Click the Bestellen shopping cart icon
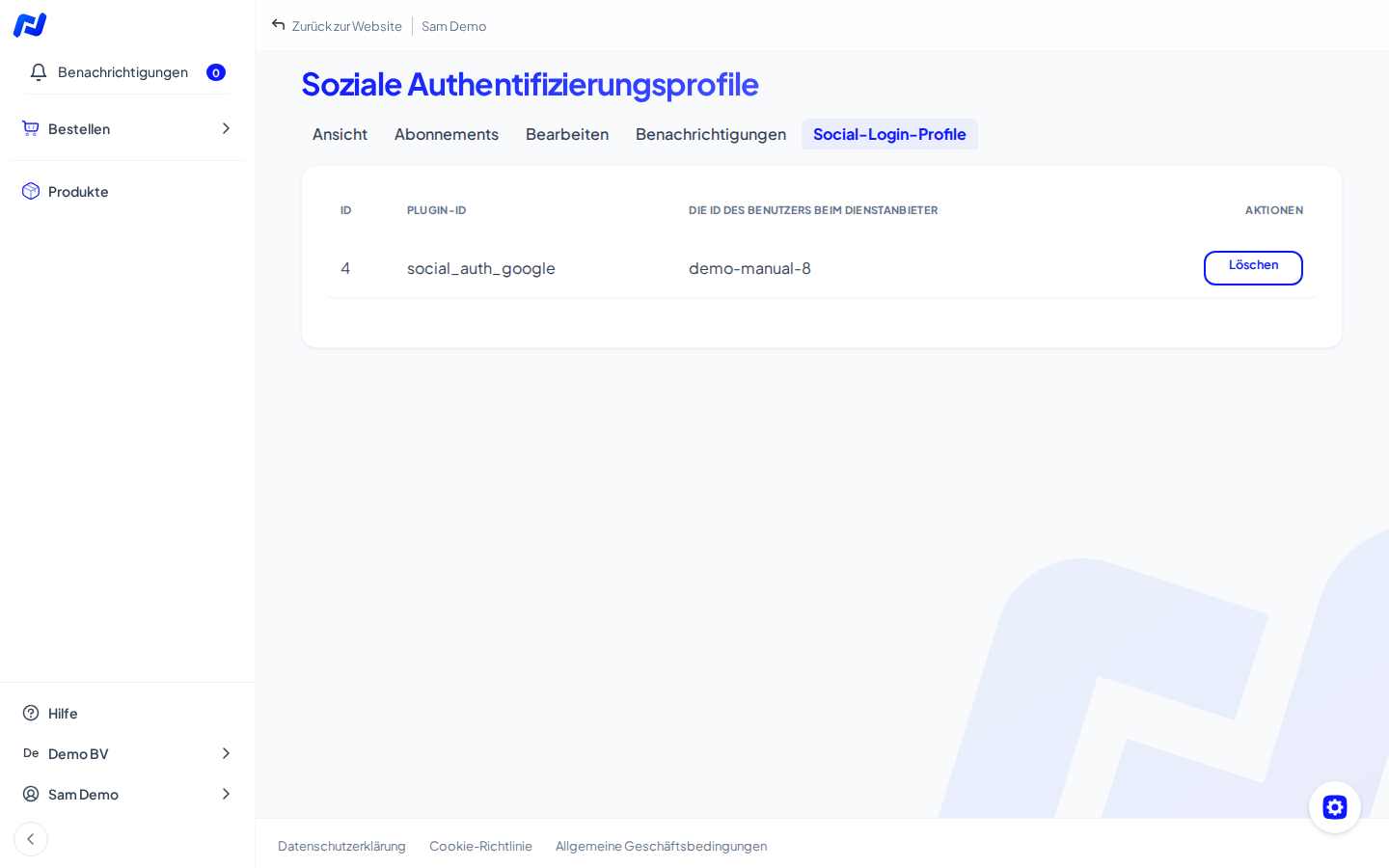Screen dimensions: 1389x868 point(31,128)
